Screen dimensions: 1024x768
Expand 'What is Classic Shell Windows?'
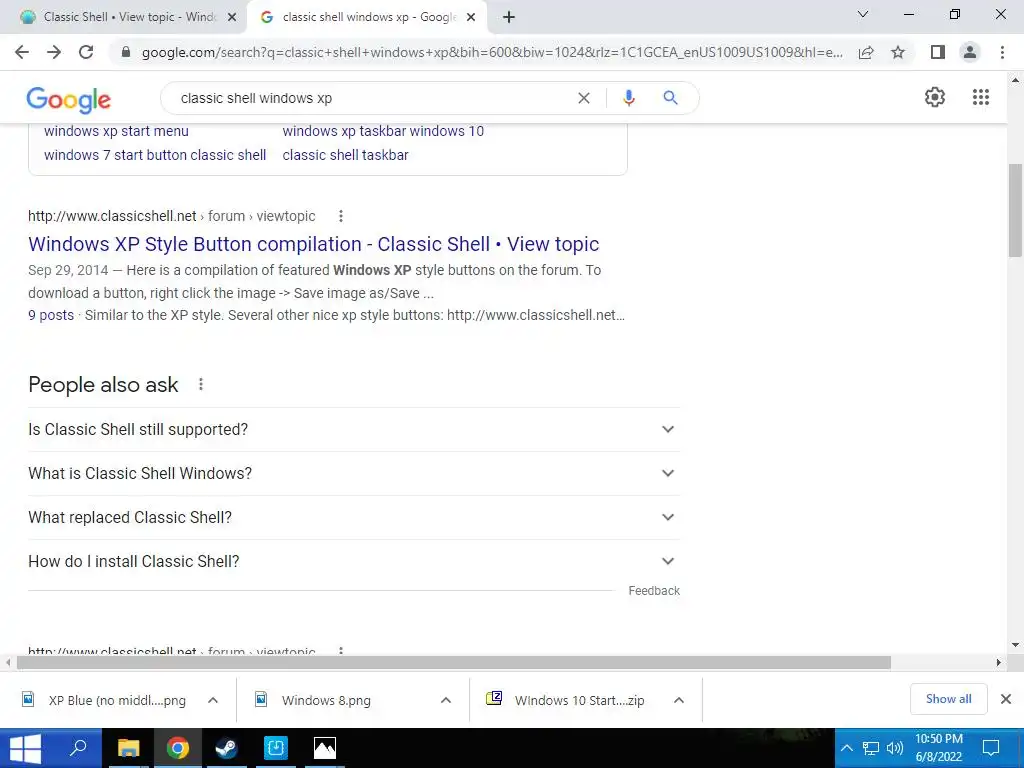coord(354,473)
